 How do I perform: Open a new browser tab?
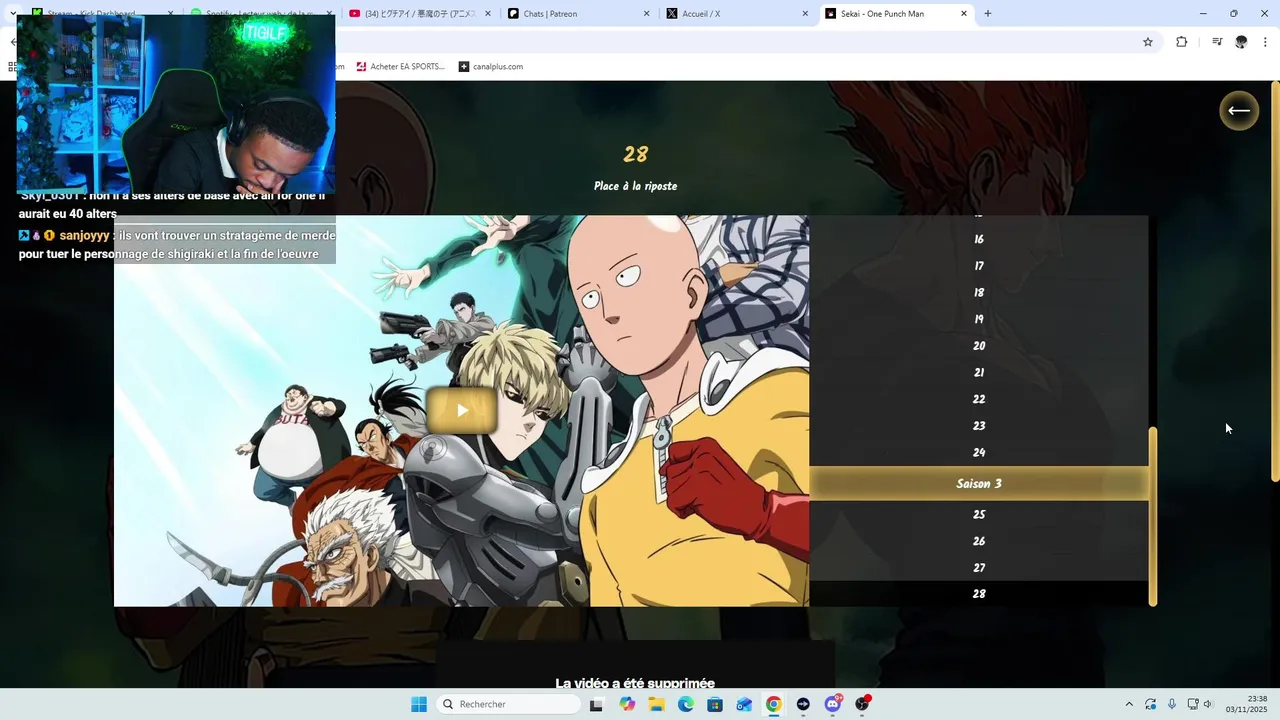(988, 14)
